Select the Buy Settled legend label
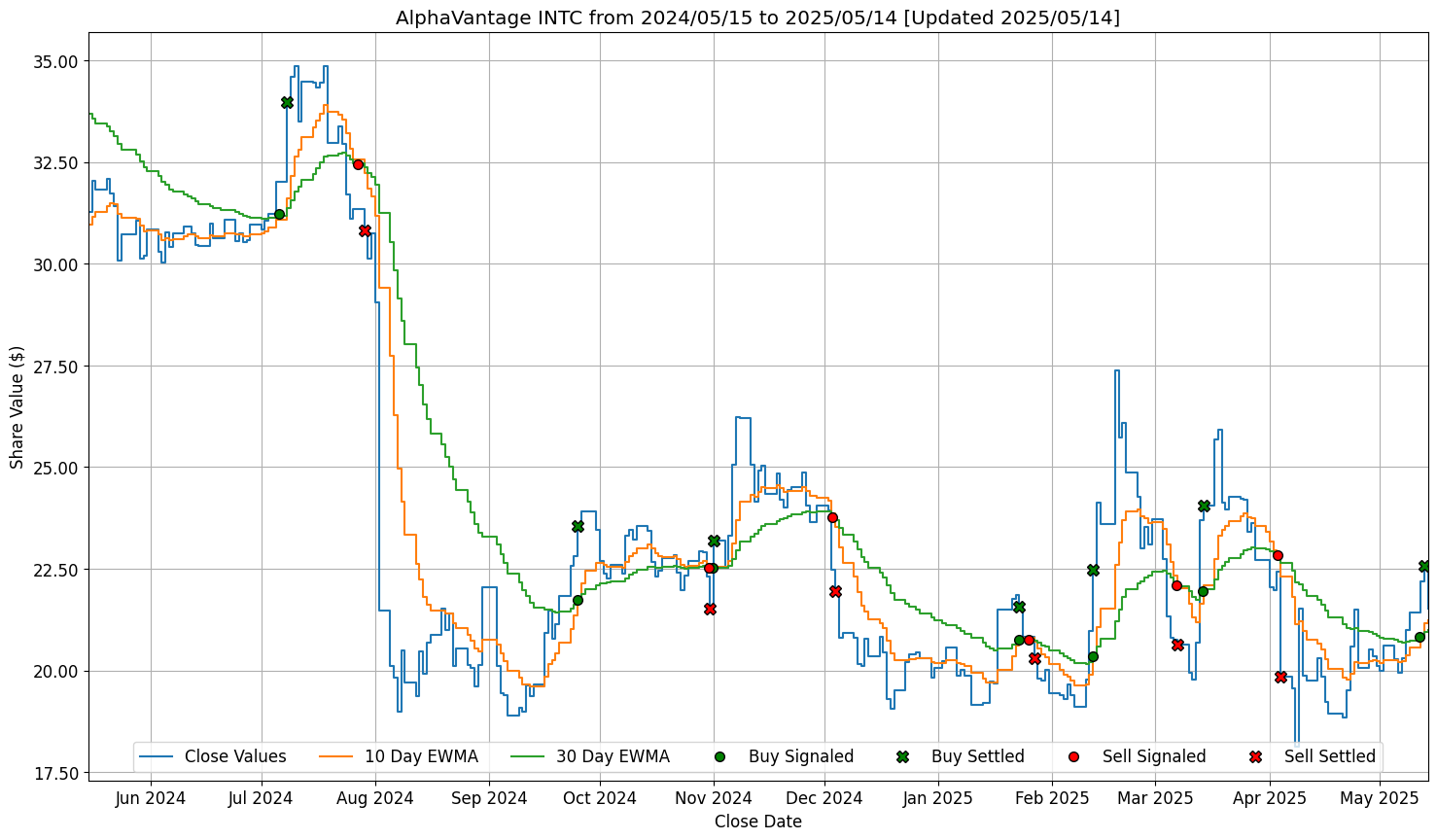This screenshot has width=1437, height=840. (x=978, y=756)
